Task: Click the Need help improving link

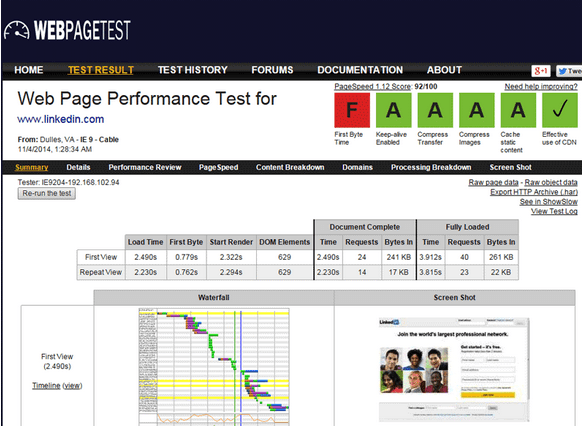Action: click(541, 86)
